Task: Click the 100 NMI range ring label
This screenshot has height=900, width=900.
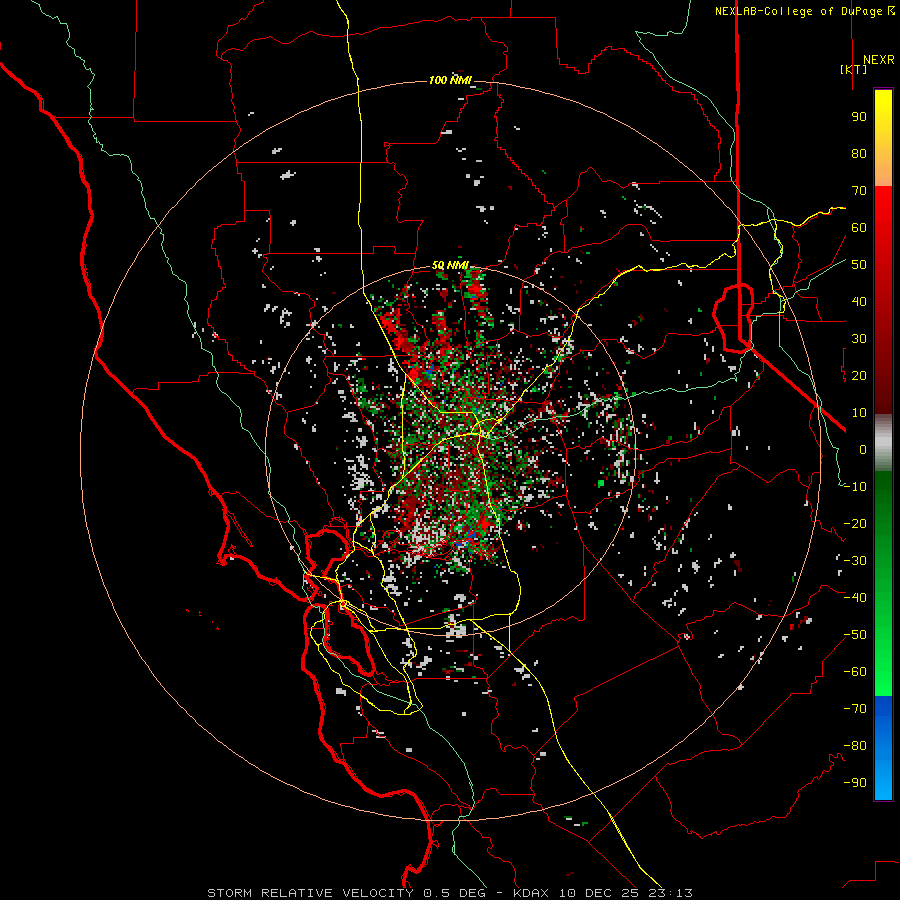Action: click(450, 80)
